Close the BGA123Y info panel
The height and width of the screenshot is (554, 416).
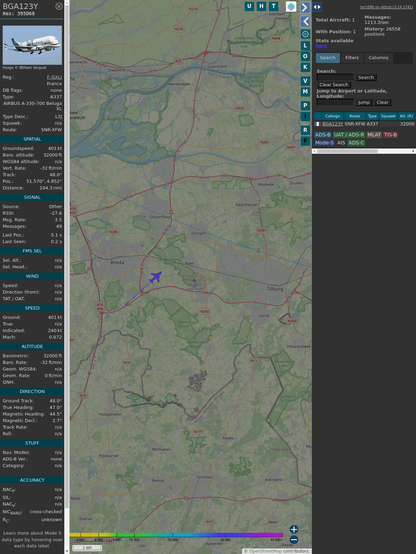pyautogui.click(x=59, y=6)
